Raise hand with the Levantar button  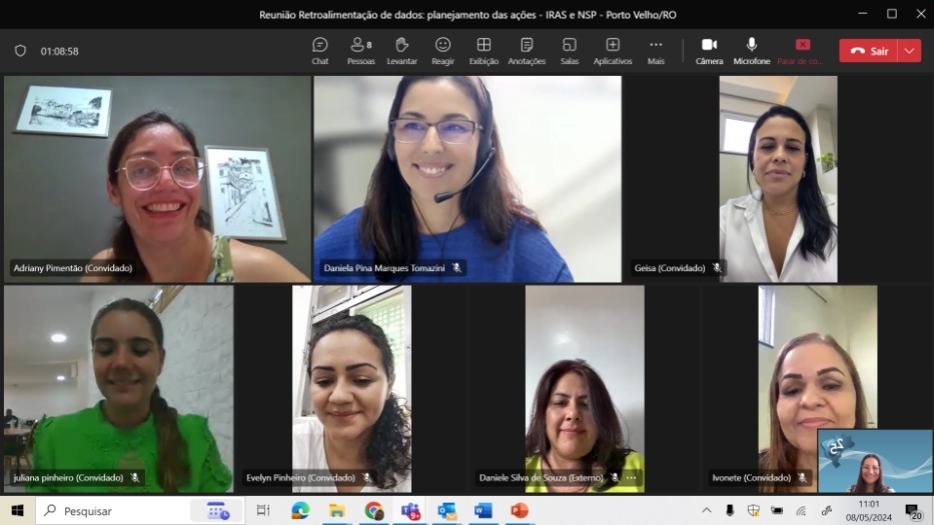tap(402, 51)
